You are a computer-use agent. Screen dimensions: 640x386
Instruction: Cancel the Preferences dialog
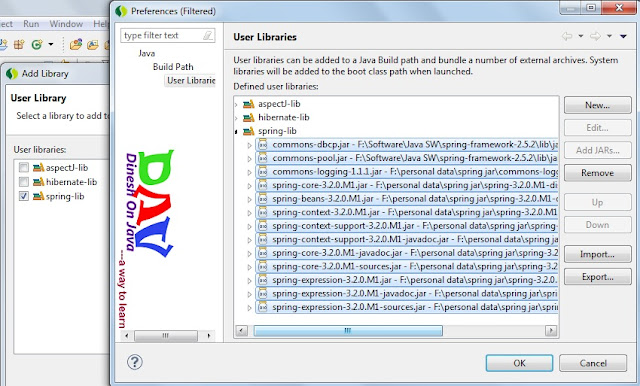point(593,363)
